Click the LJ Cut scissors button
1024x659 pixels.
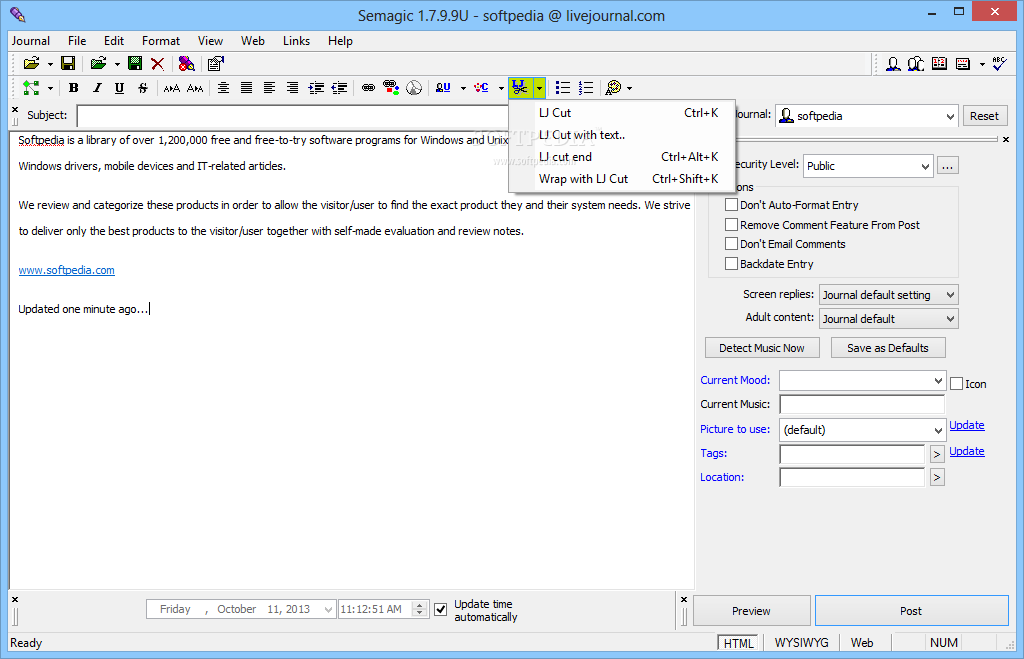coord(520,88)
